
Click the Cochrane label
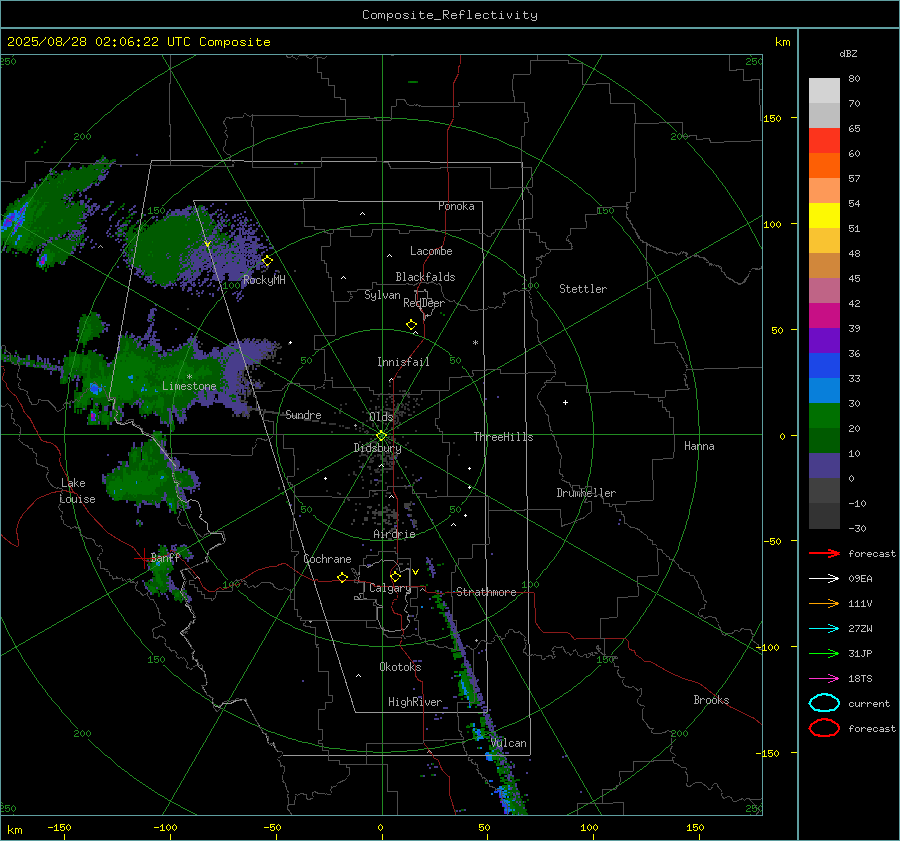(x=327, y=559)
